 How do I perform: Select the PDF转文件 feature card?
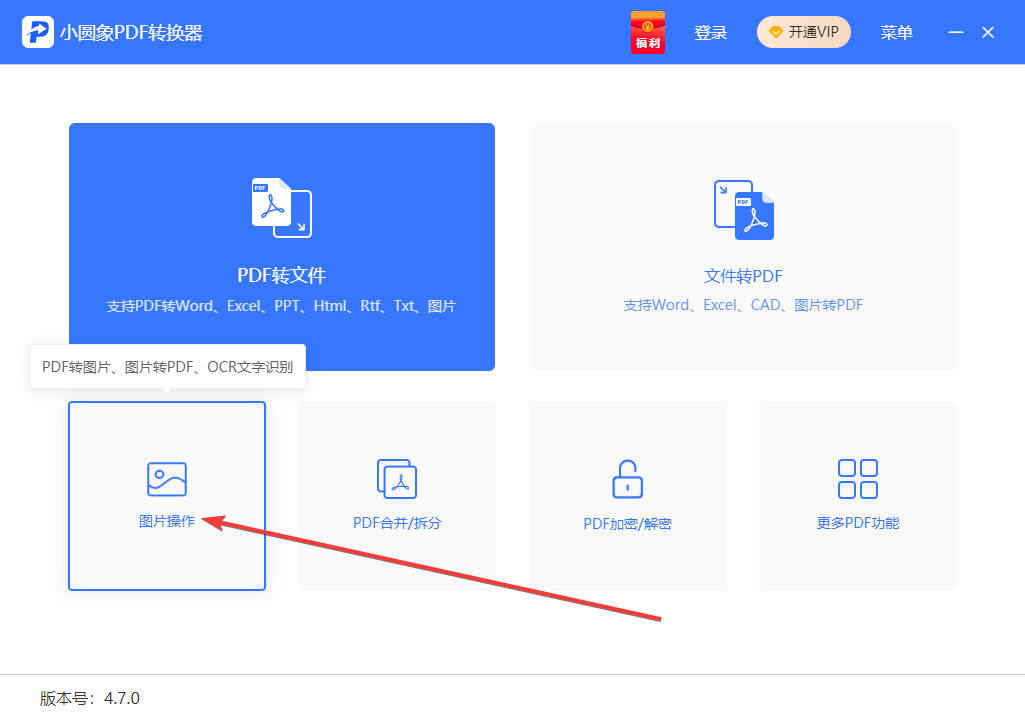[x=281, y=247]
